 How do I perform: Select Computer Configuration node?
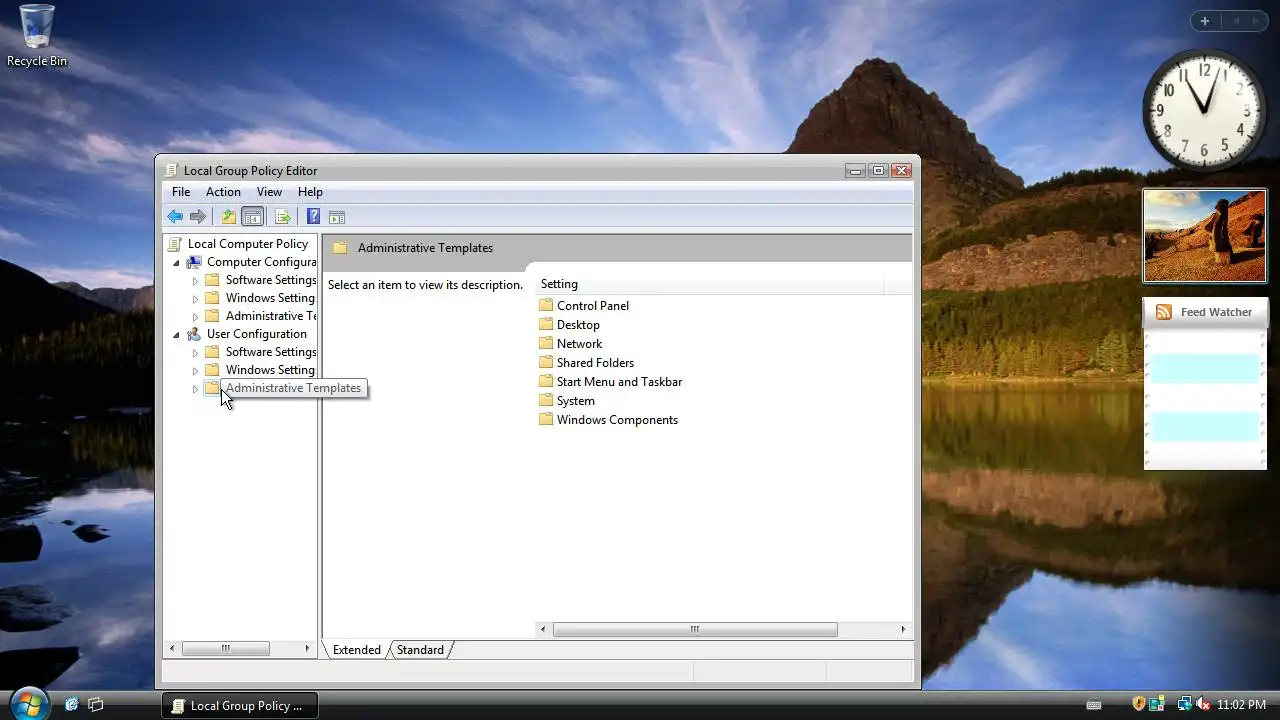[261, 262]
